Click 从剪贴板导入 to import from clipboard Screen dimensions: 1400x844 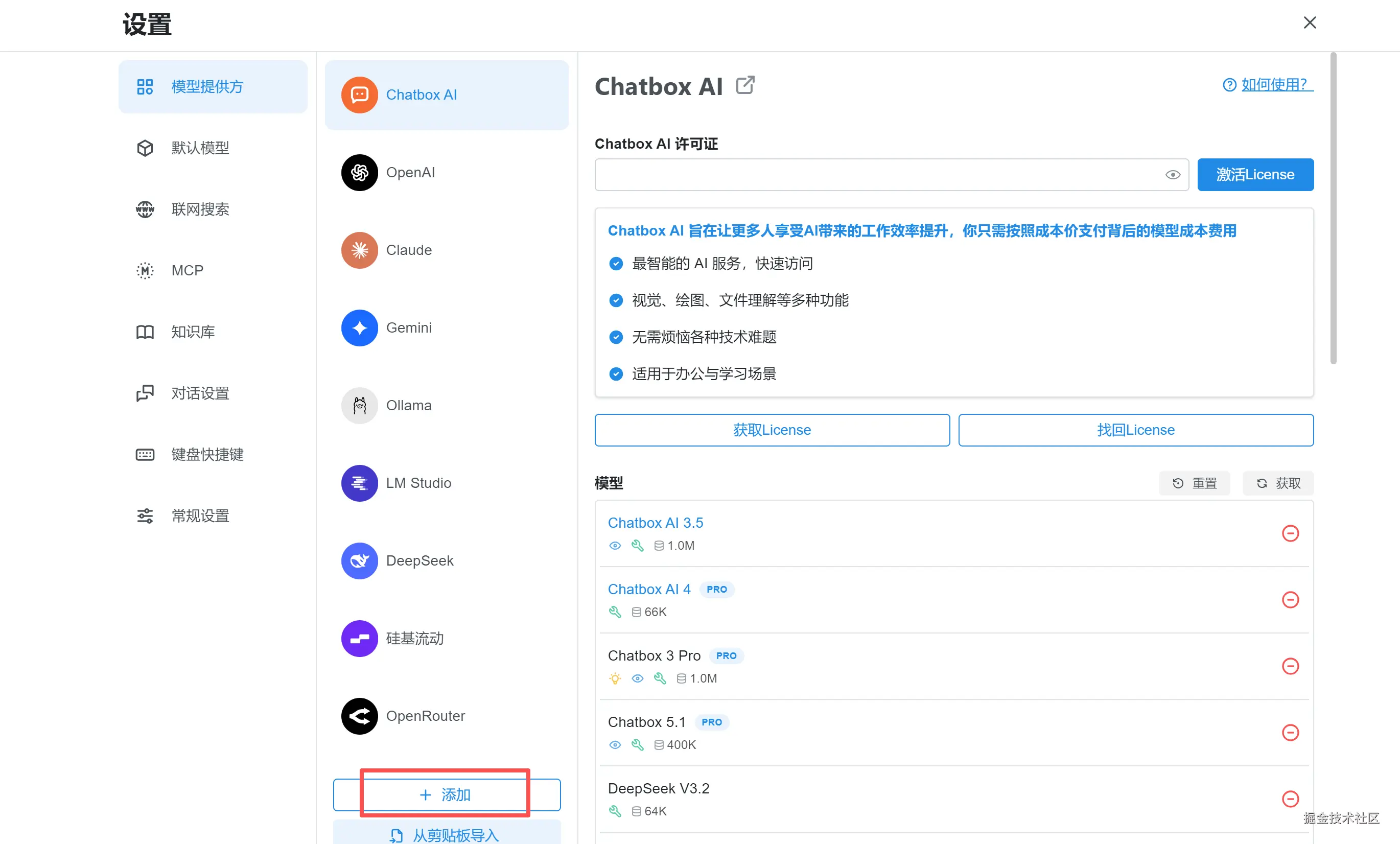(447, 833)
